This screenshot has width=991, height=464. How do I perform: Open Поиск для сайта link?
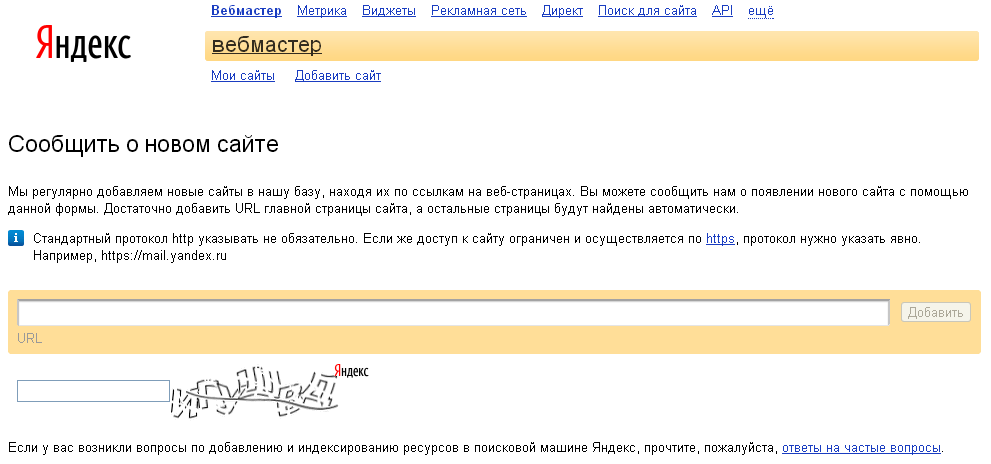click(647, 11)
